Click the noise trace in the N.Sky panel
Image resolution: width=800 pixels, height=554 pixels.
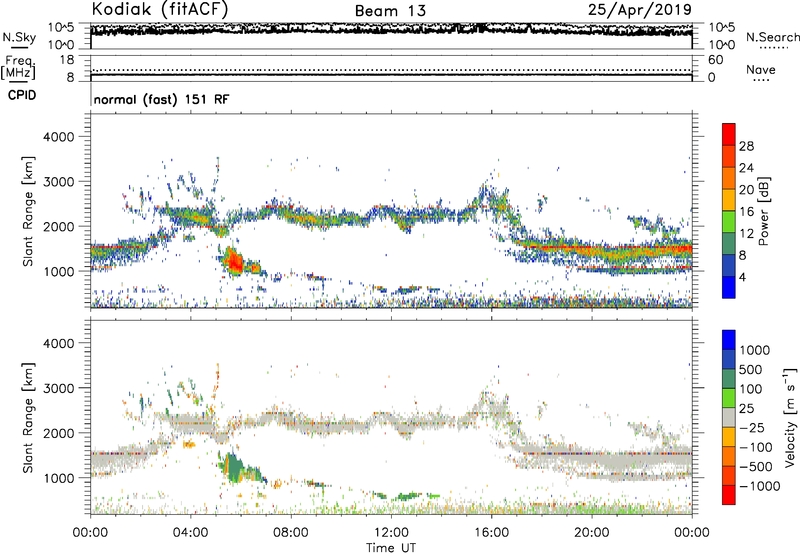coord(391,30)
